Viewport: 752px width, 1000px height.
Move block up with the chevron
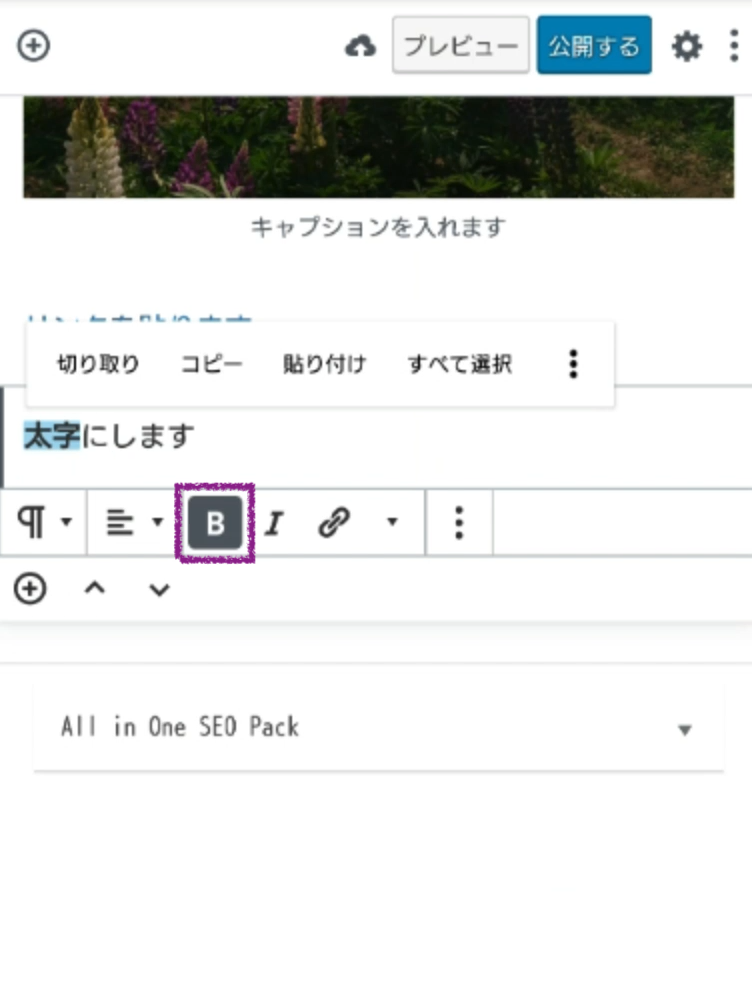pyautogui.click(x=94, y=589)
